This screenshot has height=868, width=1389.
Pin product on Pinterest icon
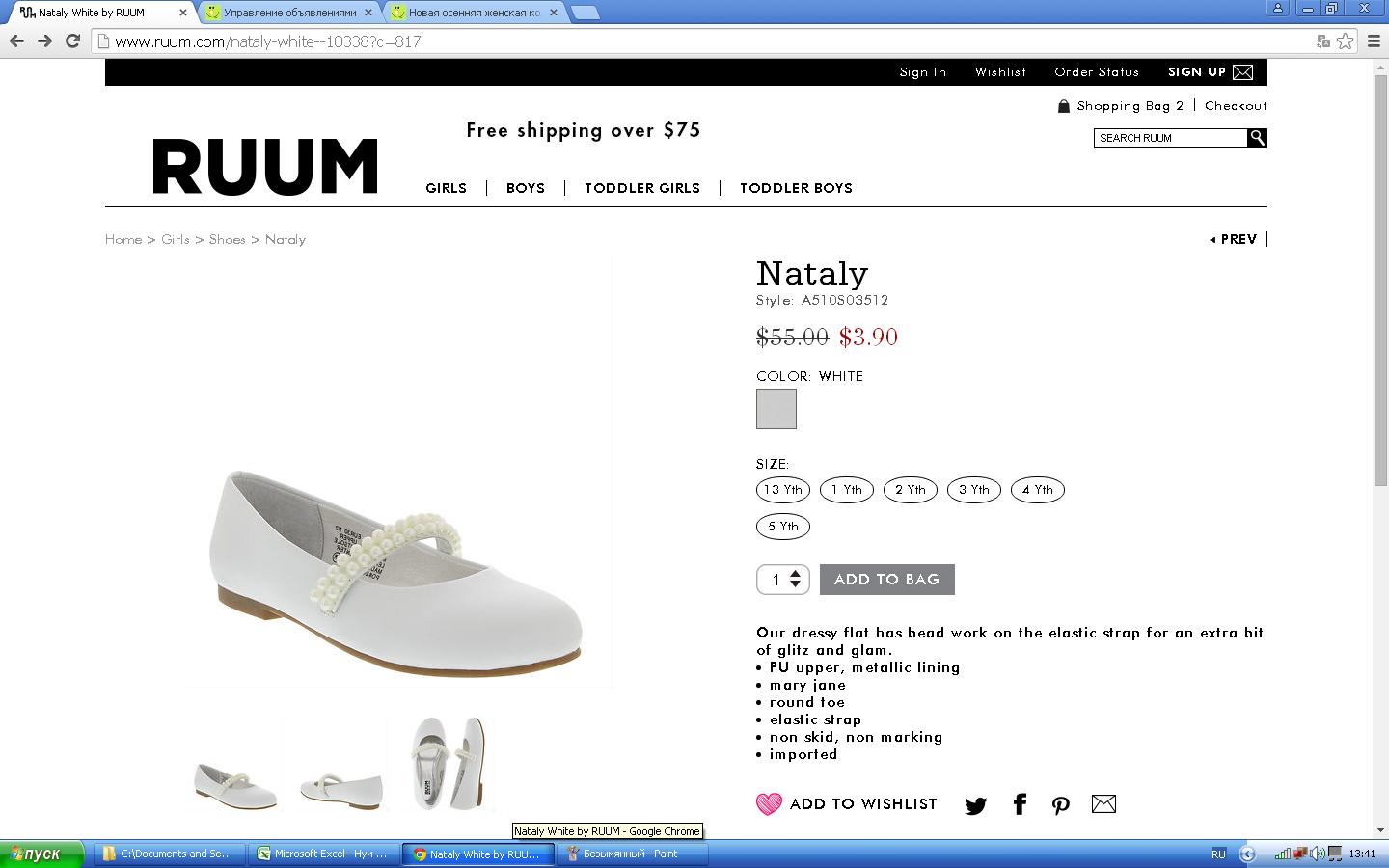tap(1061, 805)
